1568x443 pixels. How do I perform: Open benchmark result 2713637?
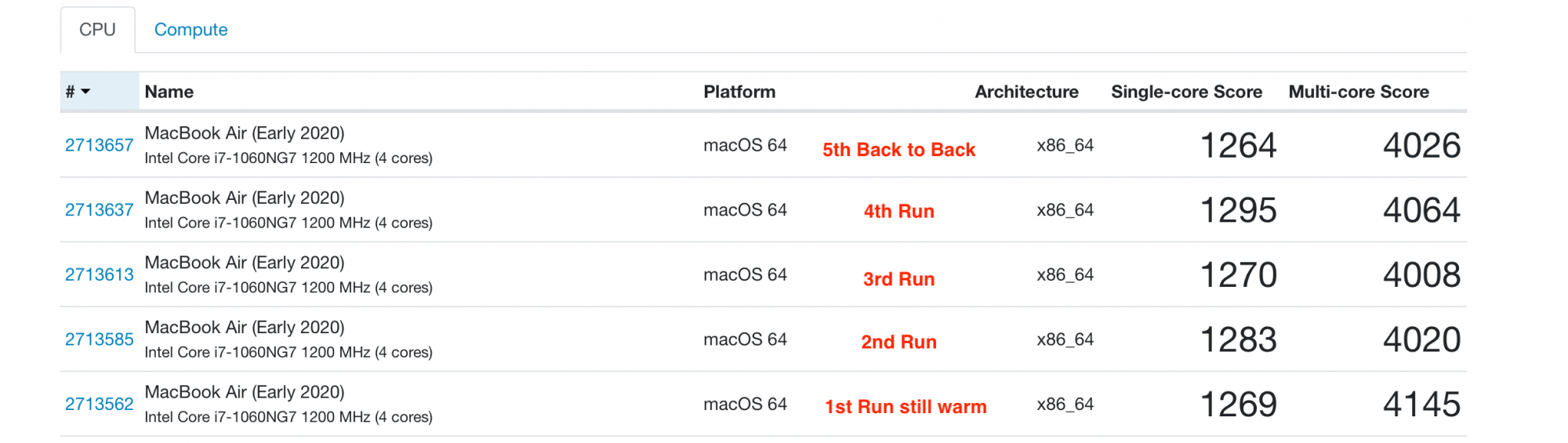coord(99,210)
